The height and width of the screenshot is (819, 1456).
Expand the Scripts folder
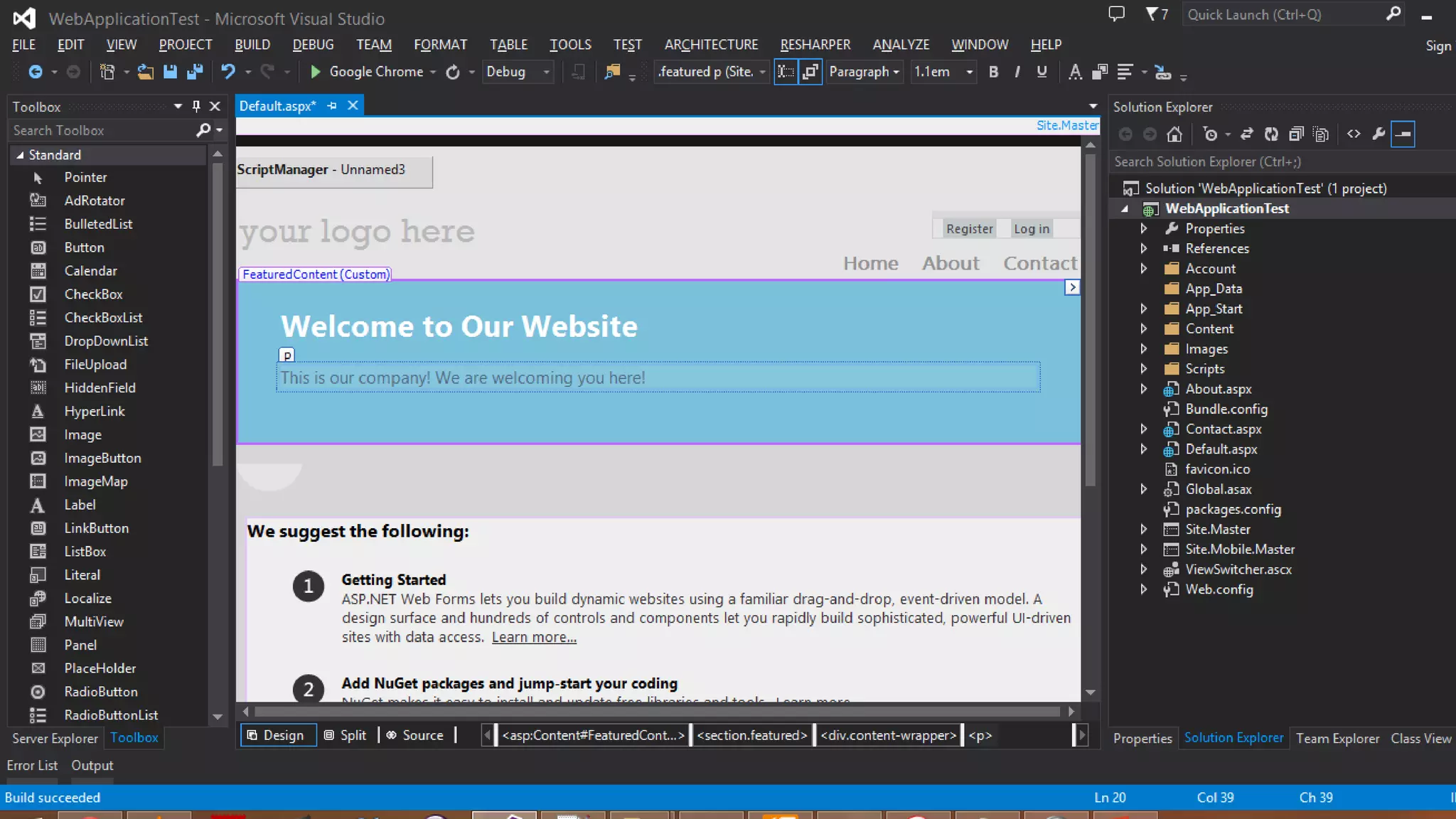coord(1144,368)
